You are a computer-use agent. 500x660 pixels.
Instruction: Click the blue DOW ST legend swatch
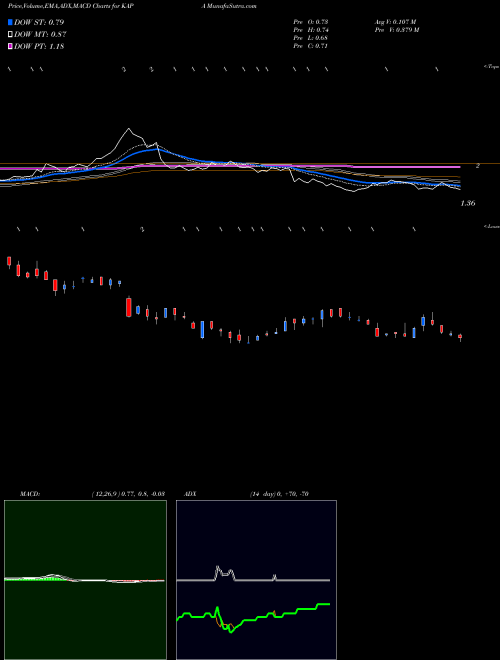10,22
